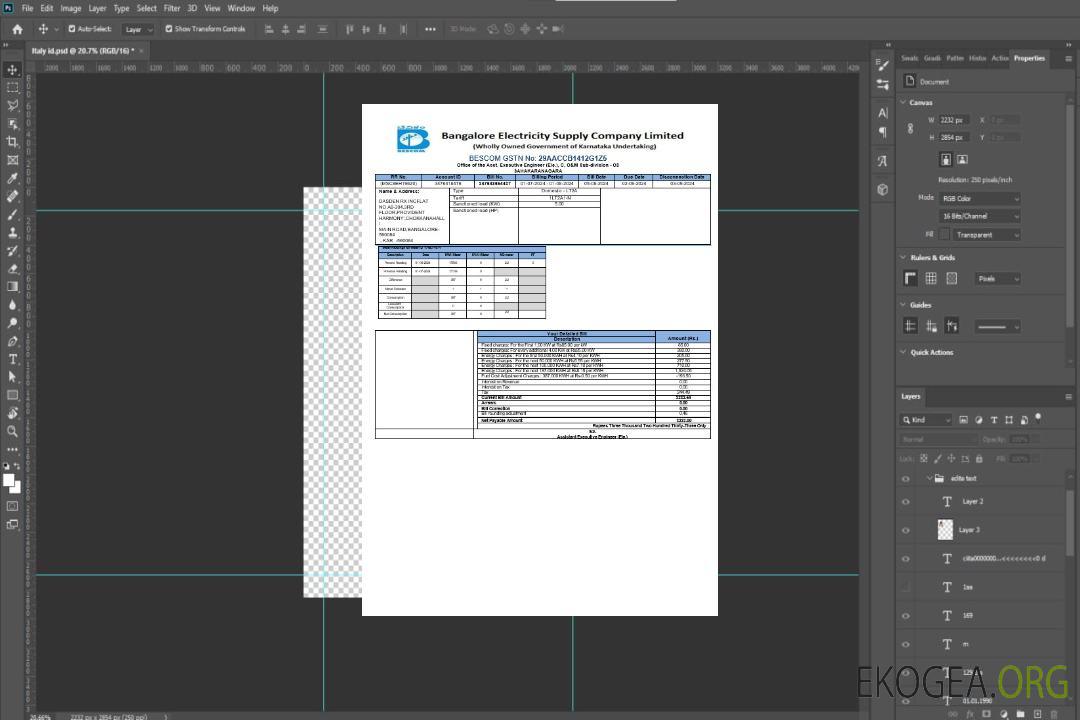Select the Eraser tool
The height and width of the screenshot is (720, 1080).
[12, 269]
